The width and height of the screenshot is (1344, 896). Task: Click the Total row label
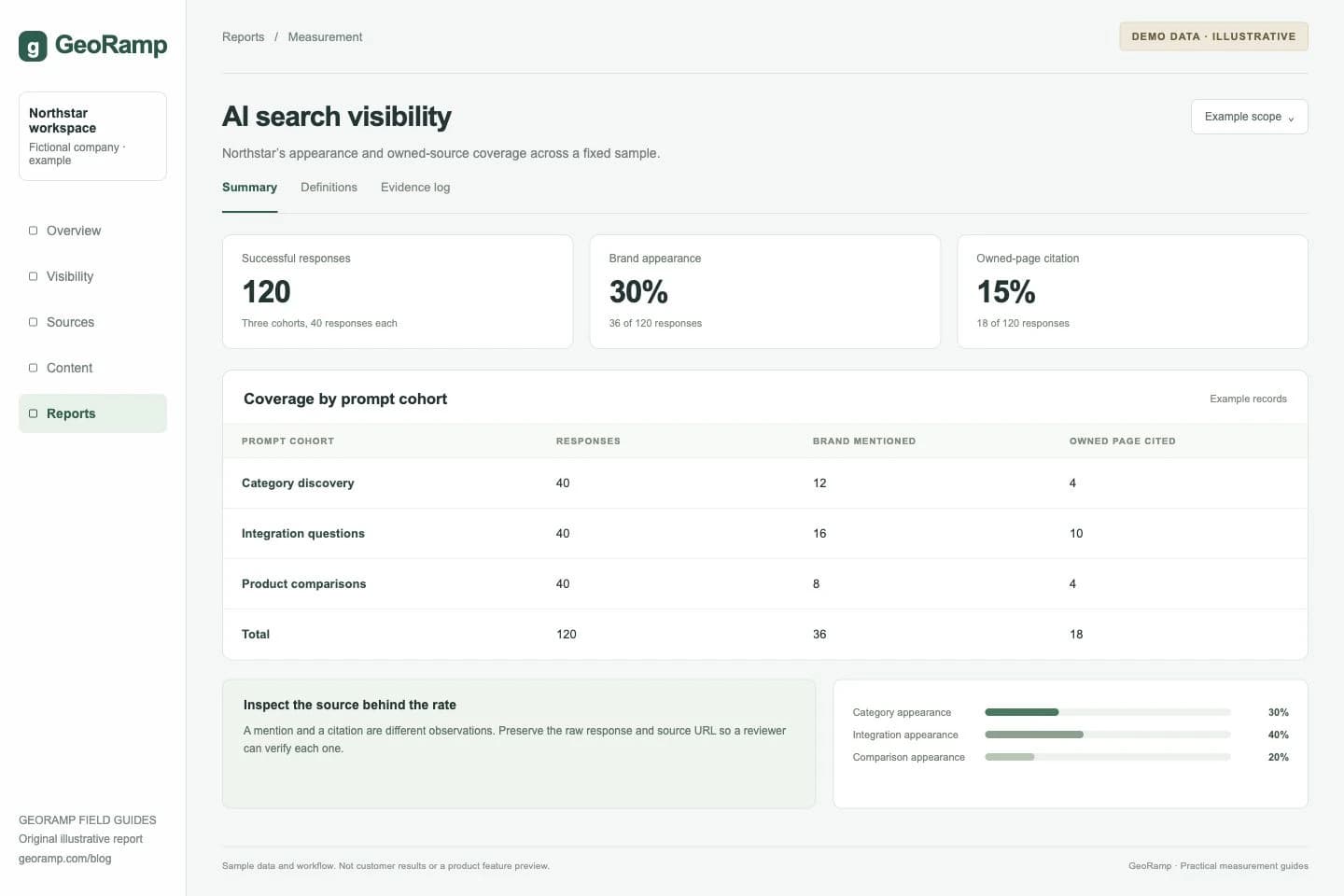tap(256, 635)
